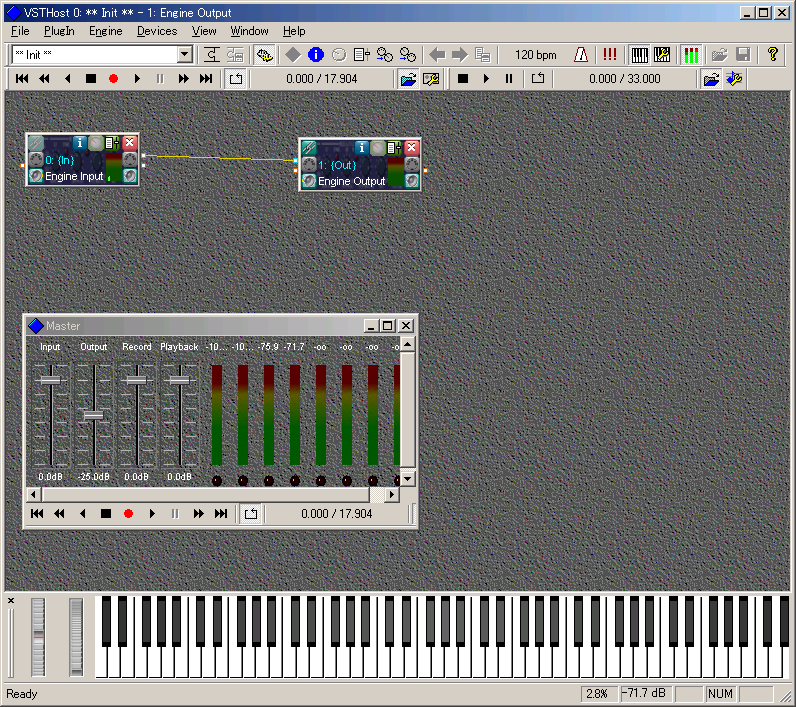Image resolution: width=796 pixels, height=707 pixels.
Task: Click the red !!! MIDI panic icon
Action: [x=610, y=55]
